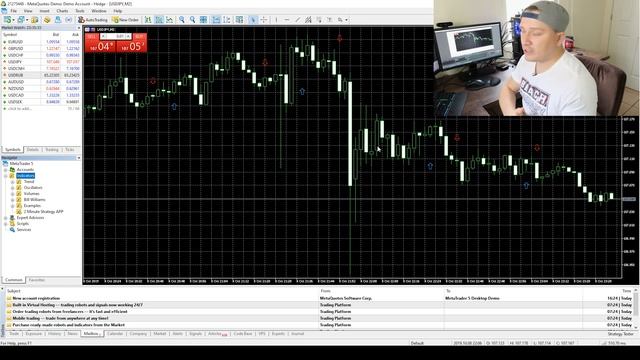
Task: Open the drawing objects dropdown arrow
Action: [347, 20]
